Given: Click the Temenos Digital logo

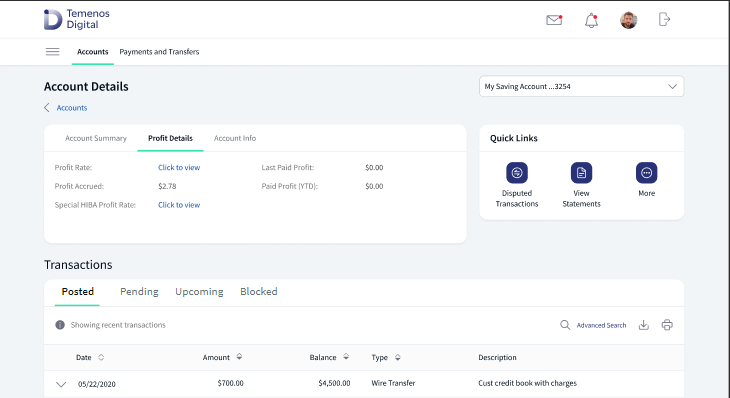Looking at the screenshot, I should click(x=77, y=20).
